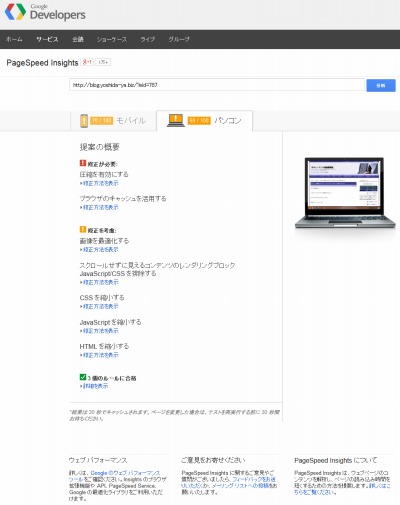
Task: Click the ウェブ パフォーマンス footer heading
Action: click(x=98, y=460)
